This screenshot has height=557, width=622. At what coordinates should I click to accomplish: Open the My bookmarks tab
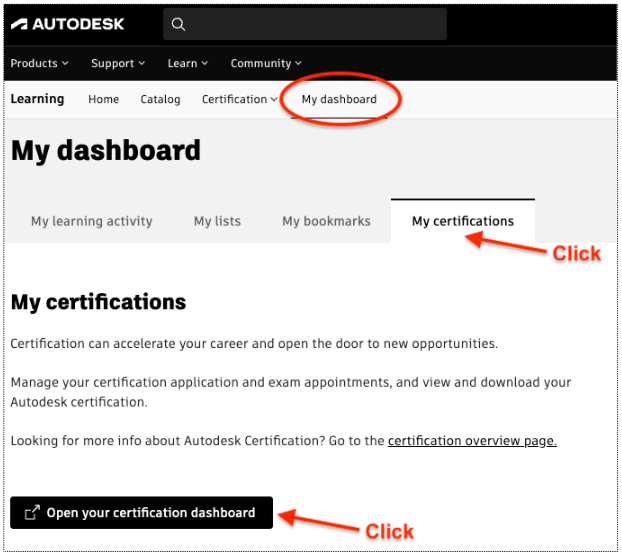pos(326,221)
